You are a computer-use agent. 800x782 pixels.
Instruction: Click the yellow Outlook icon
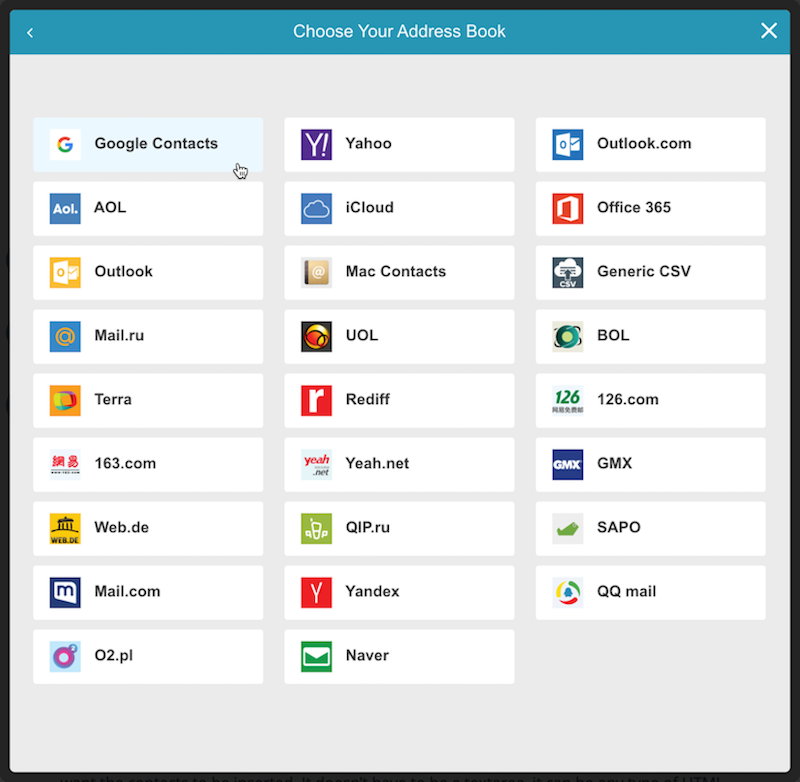[x=65, y=272]
